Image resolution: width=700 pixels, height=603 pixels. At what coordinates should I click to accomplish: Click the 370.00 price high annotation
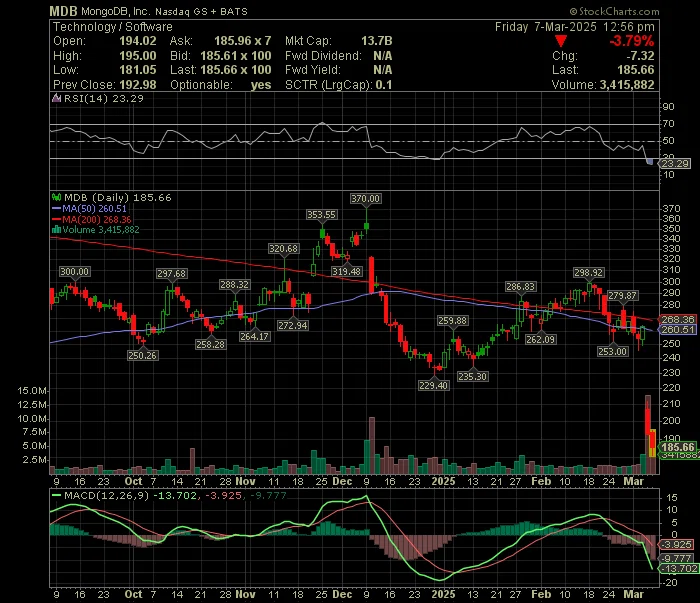tap(365, 199)
